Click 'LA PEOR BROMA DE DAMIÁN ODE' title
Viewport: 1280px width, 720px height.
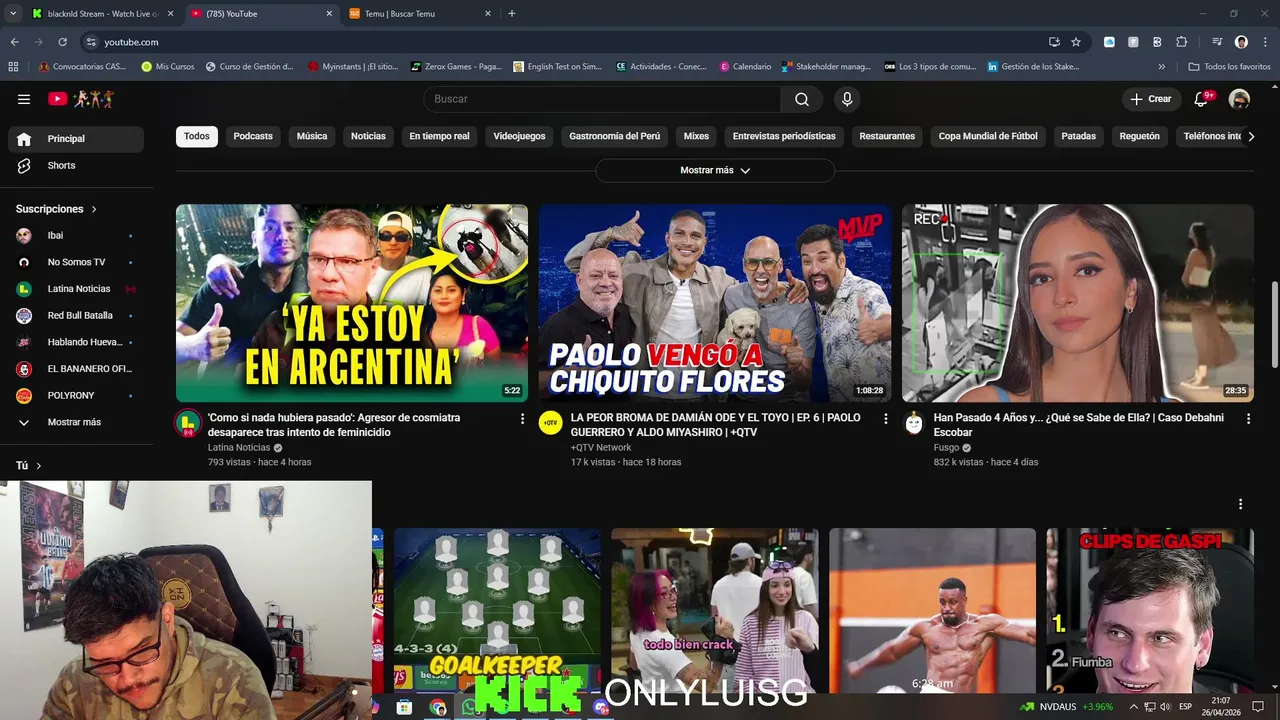click(x=715, y=425)
